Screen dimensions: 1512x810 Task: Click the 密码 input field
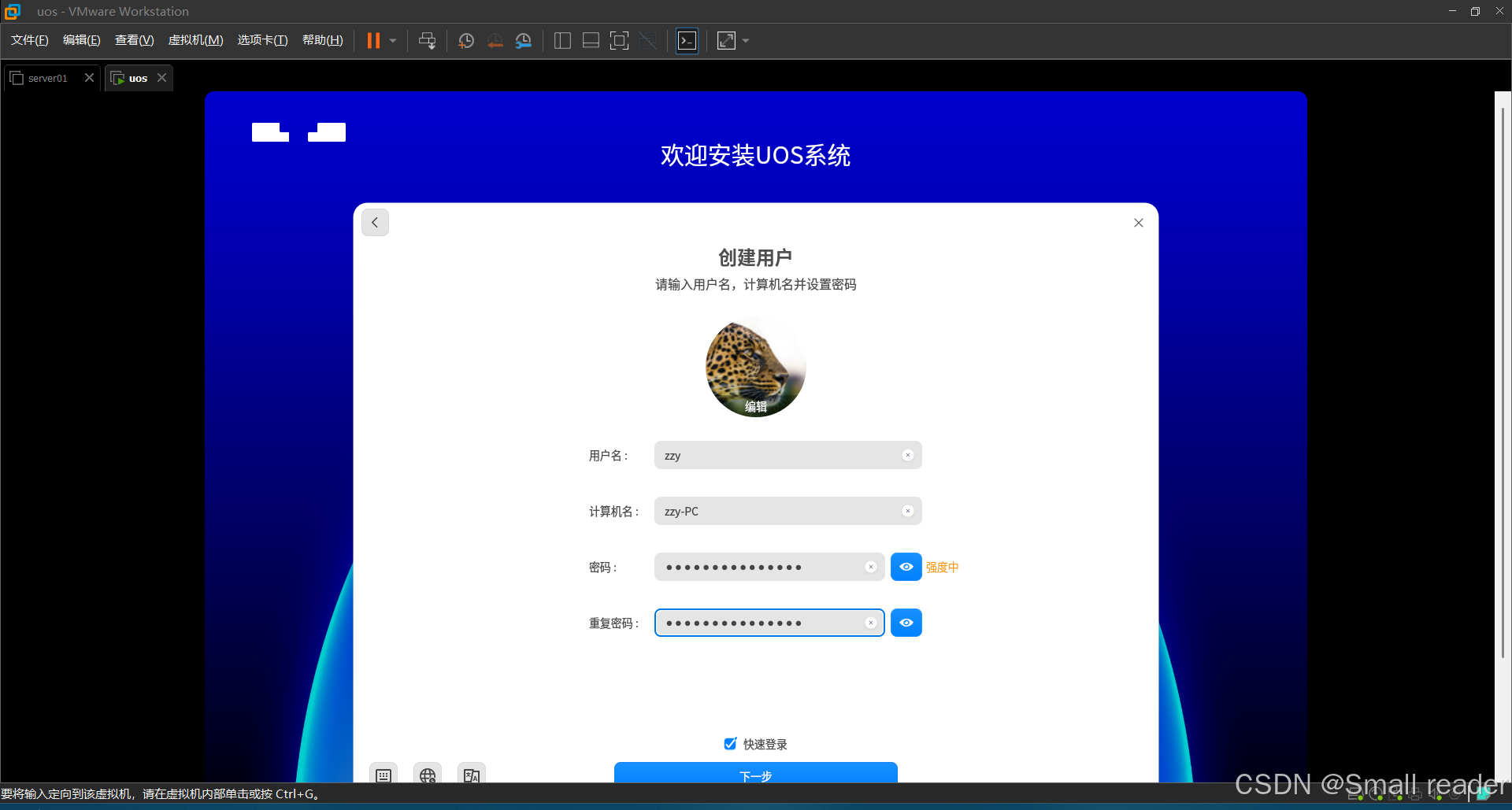769,567
